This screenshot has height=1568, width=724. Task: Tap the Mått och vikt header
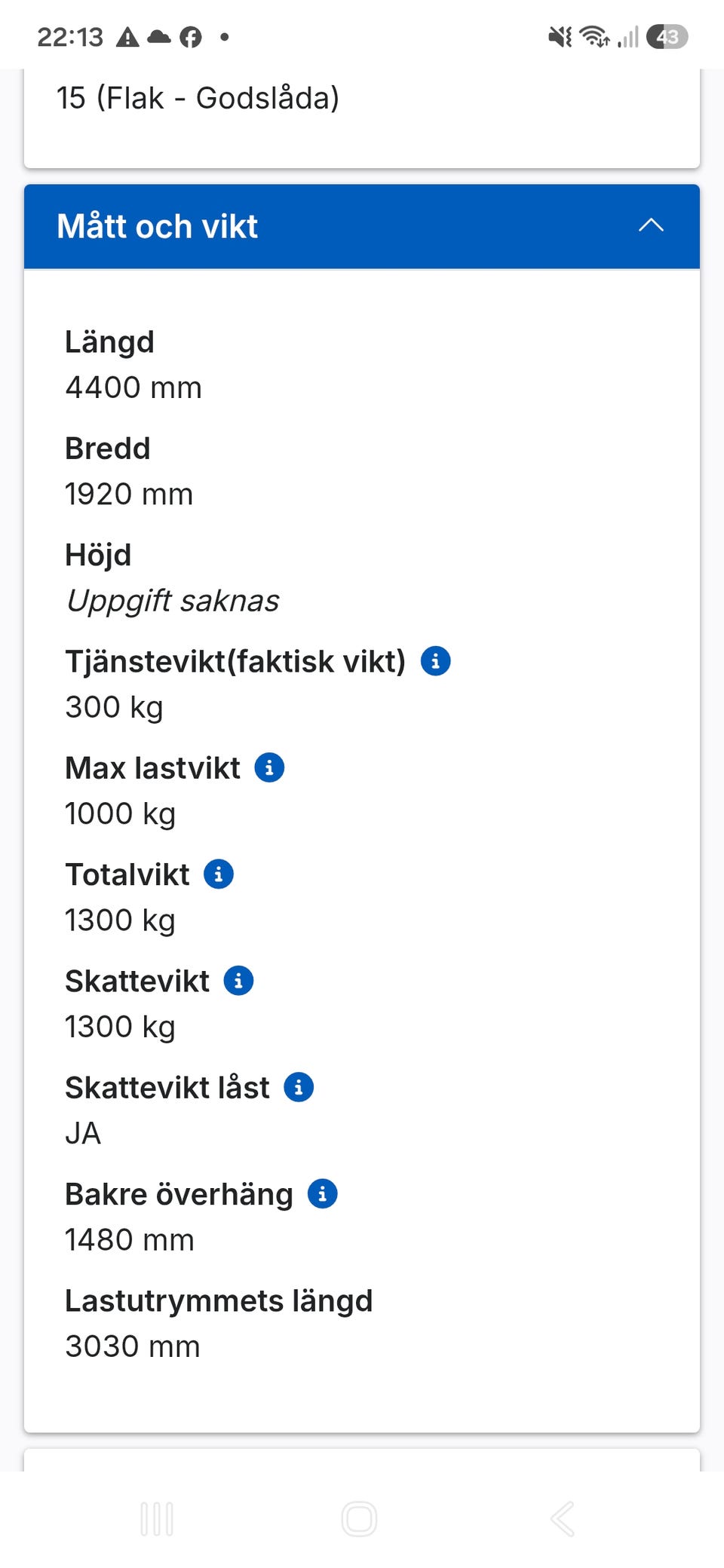pos(362,226)
